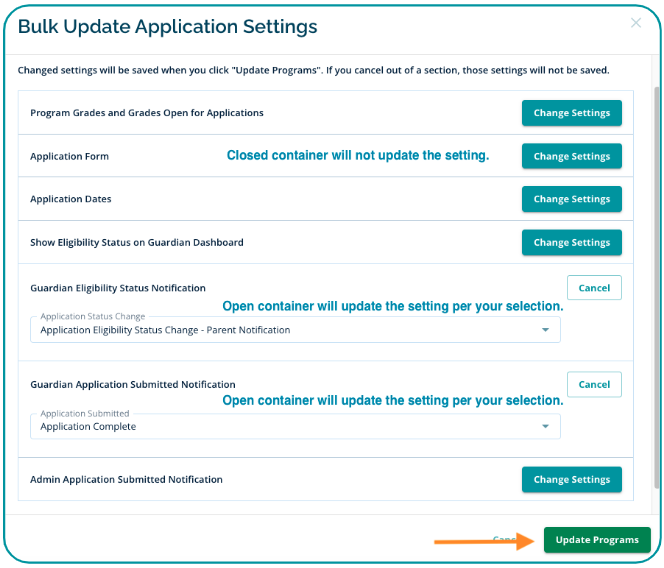Expand the Application Status Change dropdown

295,330
